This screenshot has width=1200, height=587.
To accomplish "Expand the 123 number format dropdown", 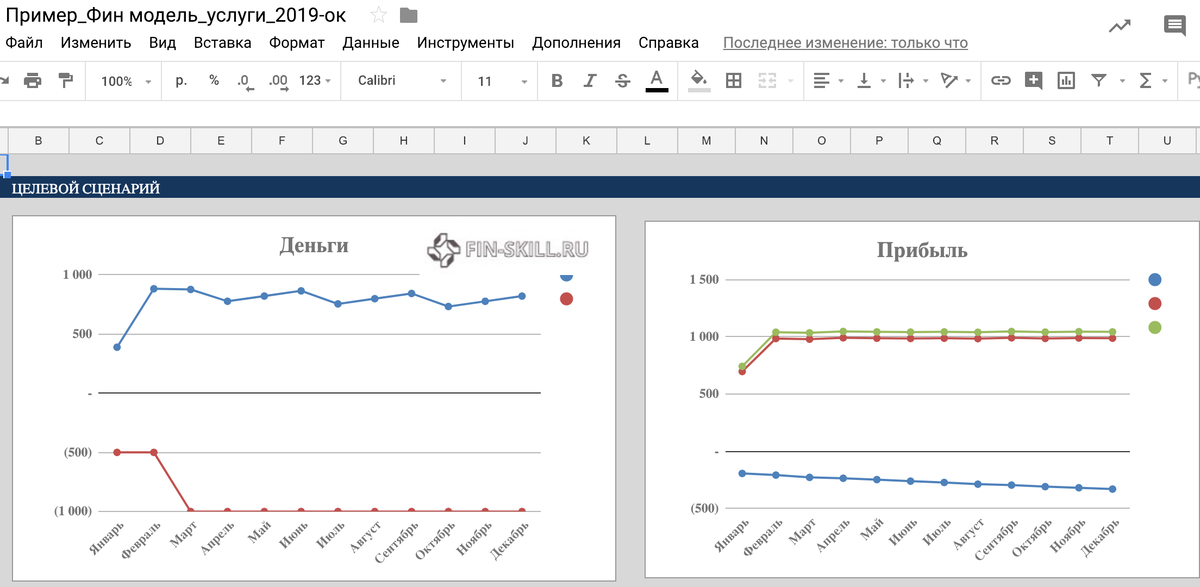I will click(x=330, y=82).
